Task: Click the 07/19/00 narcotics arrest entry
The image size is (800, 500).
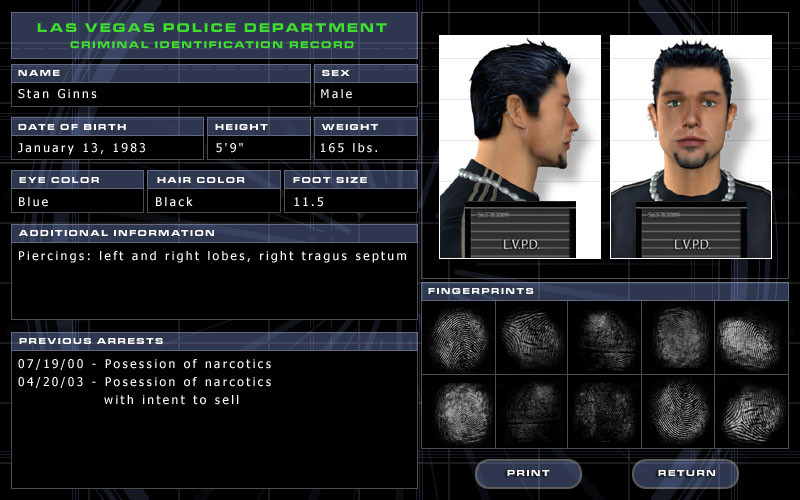Action: coord(145,364)
